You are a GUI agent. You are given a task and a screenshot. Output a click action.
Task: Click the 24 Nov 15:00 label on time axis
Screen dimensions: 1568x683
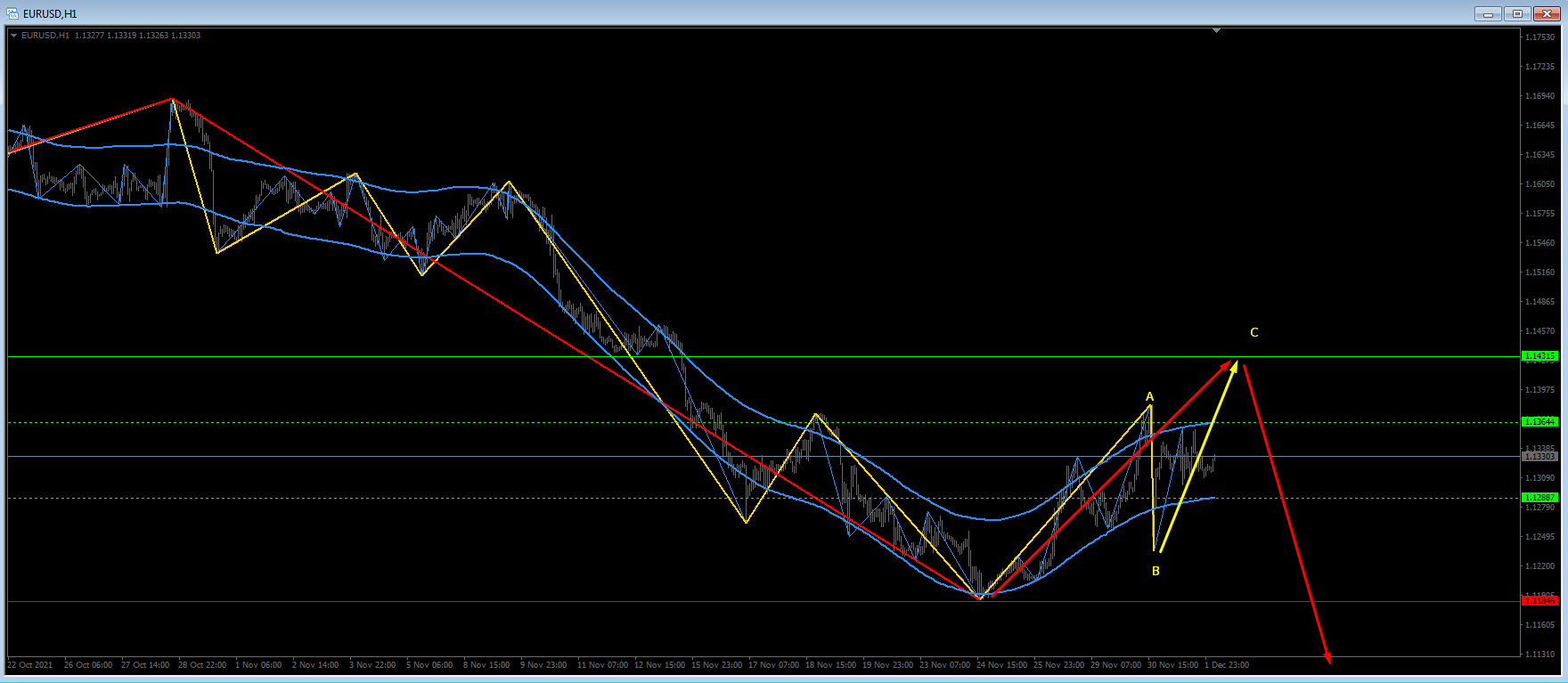(1002, 665)
